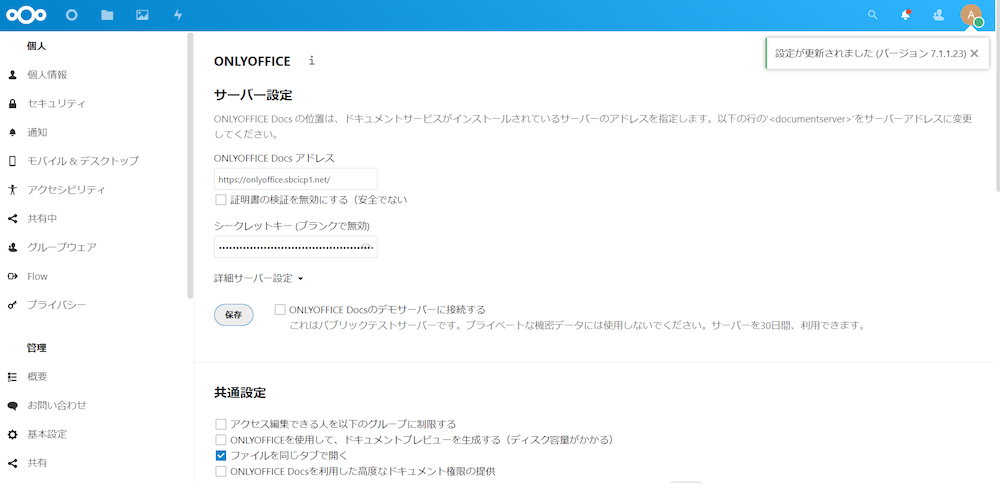Screen dimensions: 1000x488
Task: Click ONLYOFFICE Docs アドレス input field
Action: (x=296, y=179)
